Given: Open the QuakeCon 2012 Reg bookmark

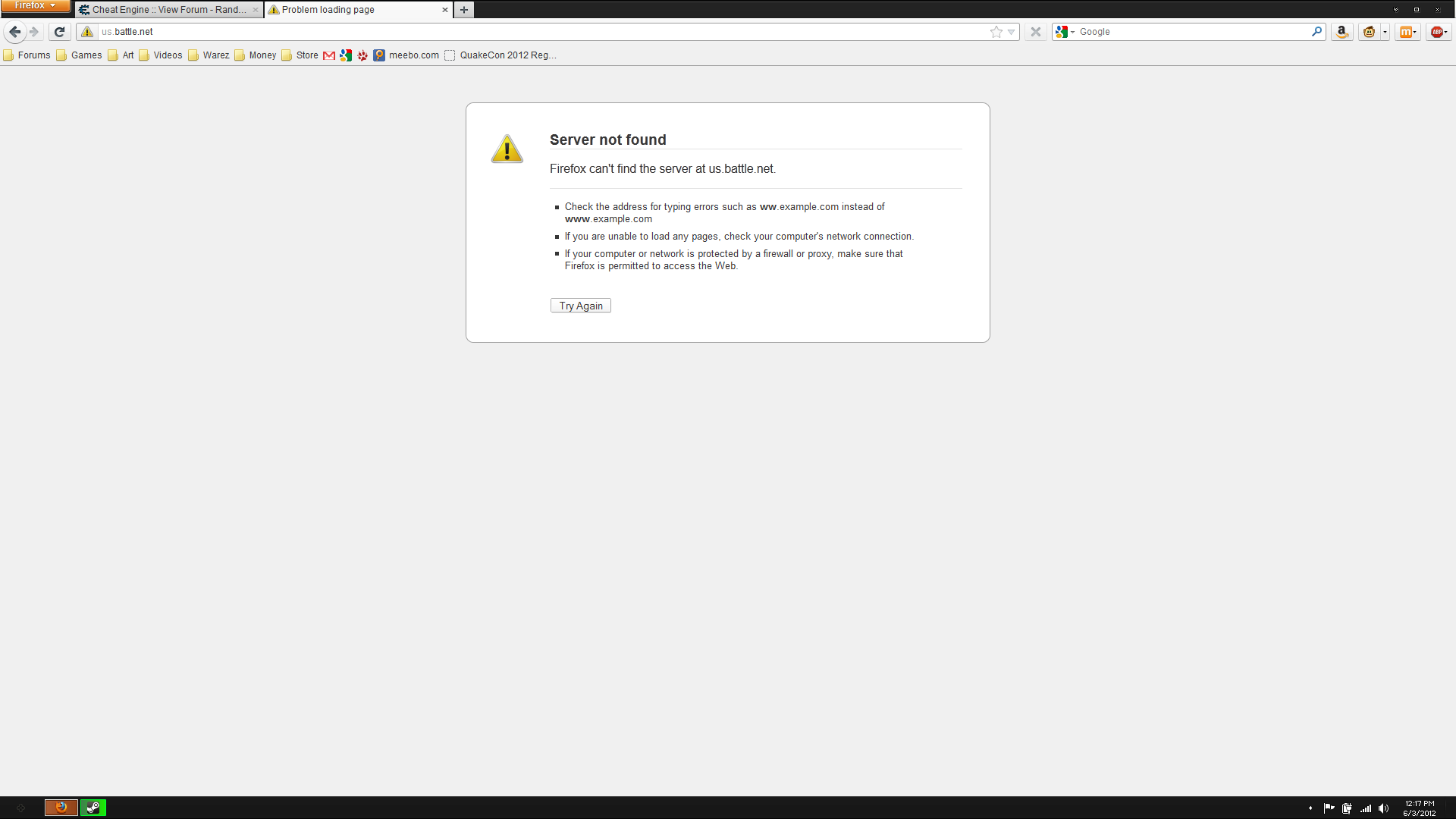Looking at the screenshot, I should (500, 55).
